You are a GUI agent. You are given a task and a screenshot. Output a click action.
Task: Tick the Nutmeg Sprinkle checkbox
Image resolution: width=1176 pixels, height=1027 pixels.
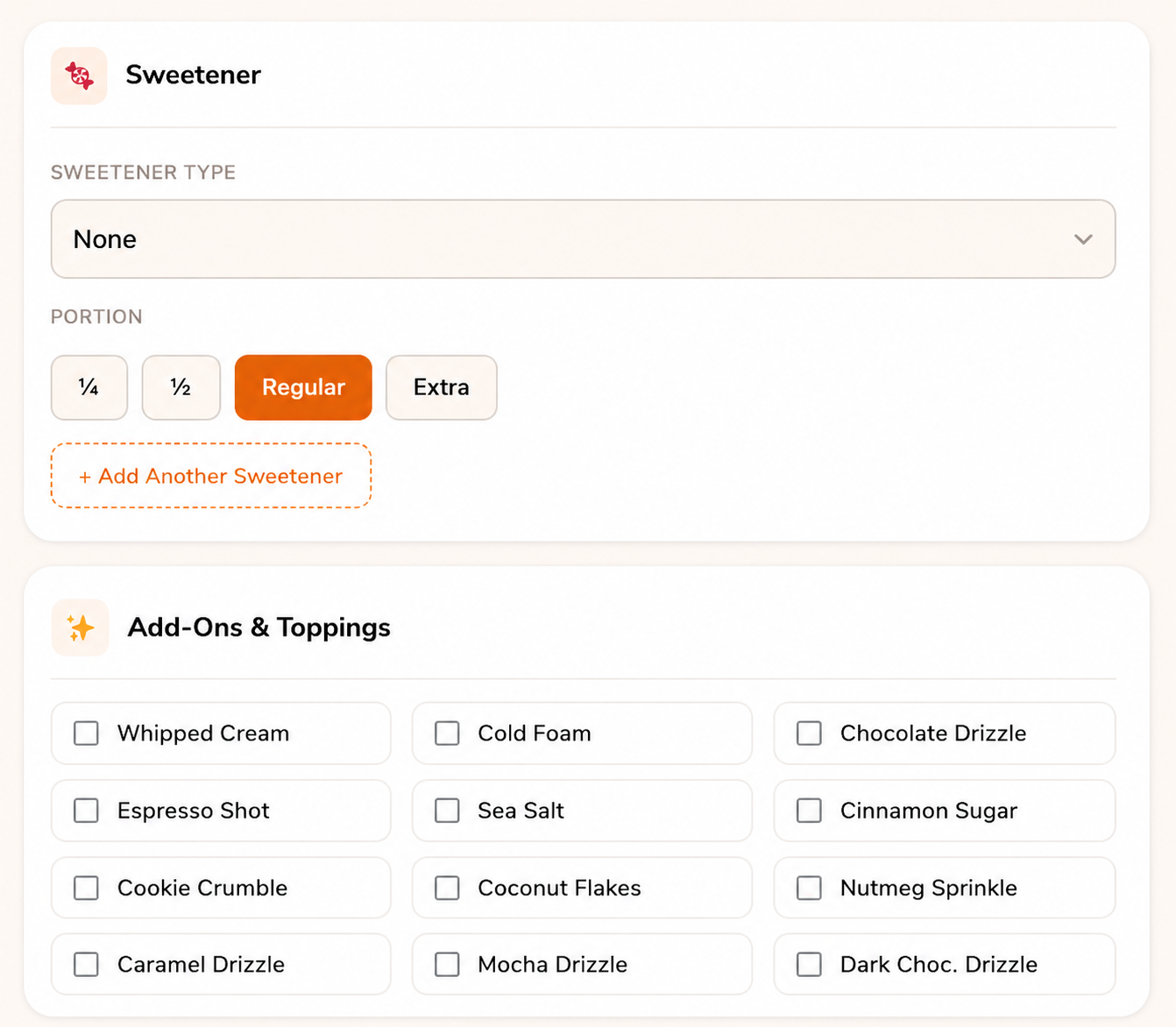coord(809,888)
